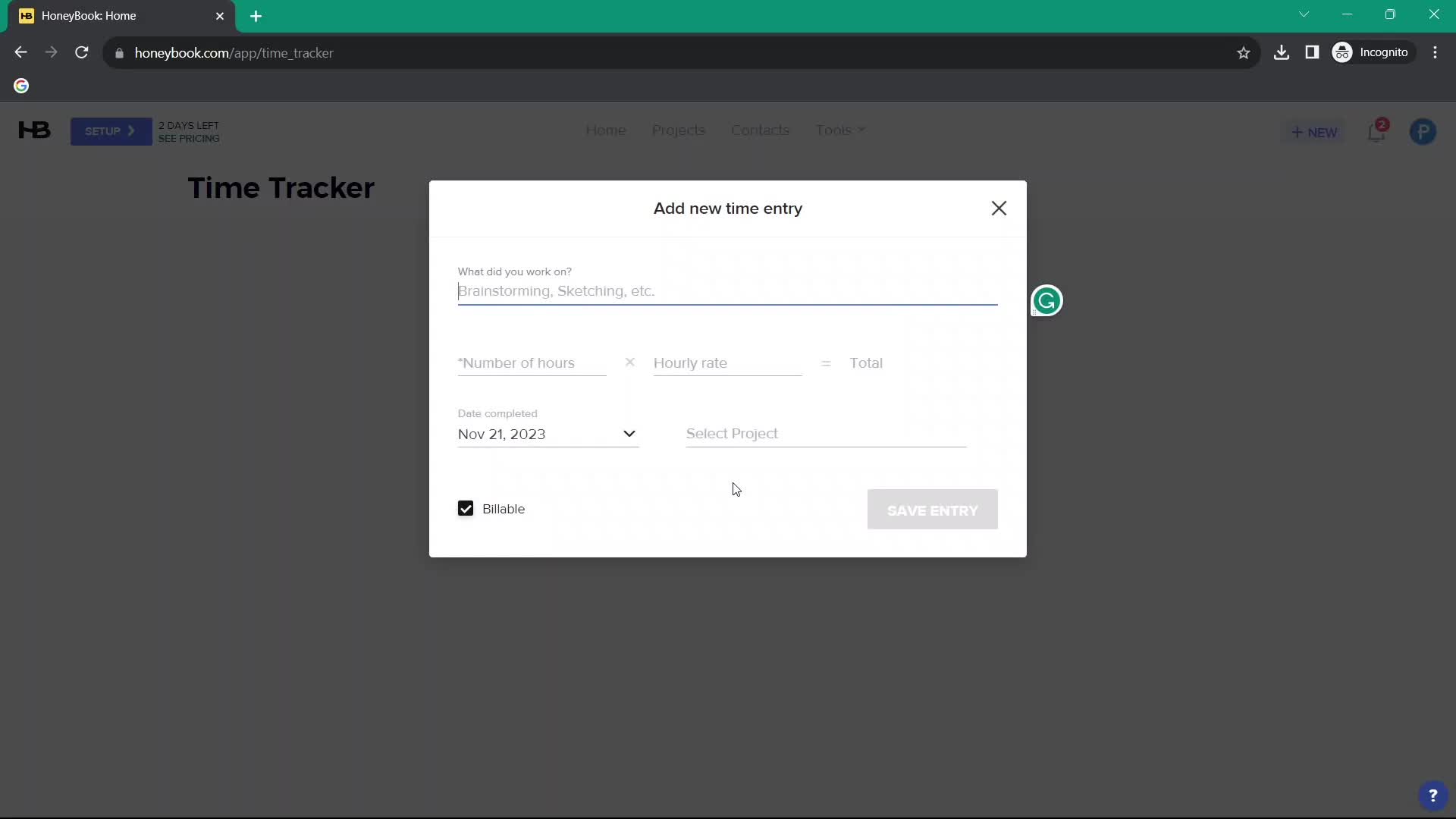The width and height of the screenshot is (1456, 819).
Task: Open the help question mark button
Action: click(1432, 795)
